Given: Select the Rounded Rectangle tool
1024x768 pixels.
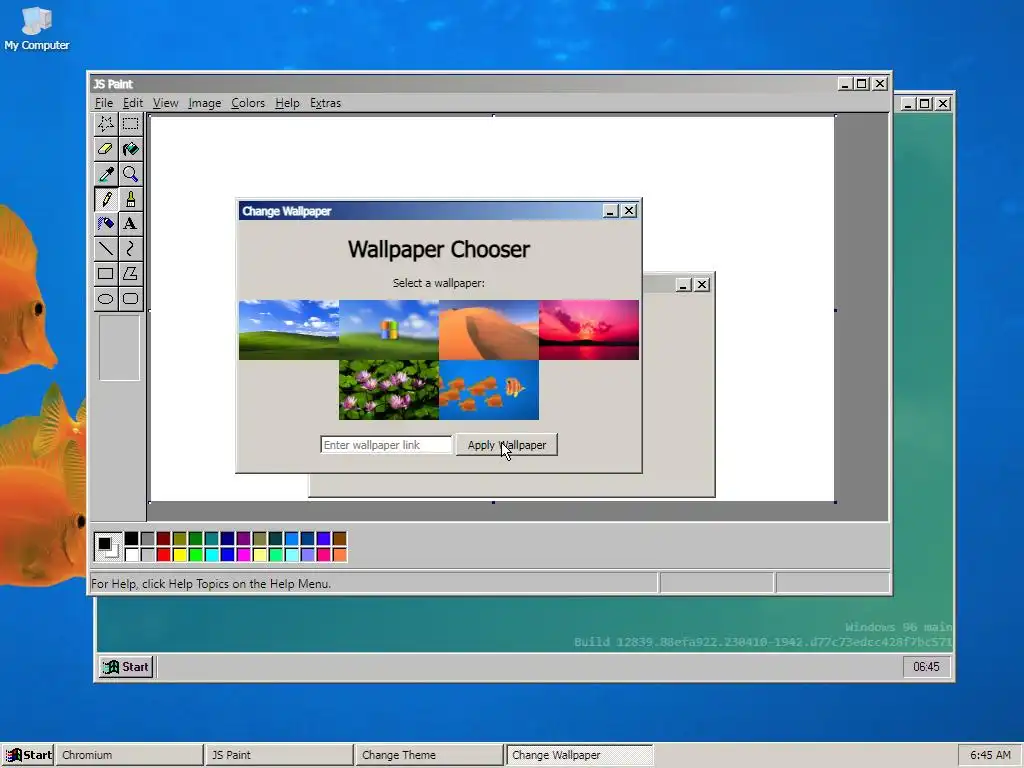Looking at the screenshot, I should click(131, 299).
